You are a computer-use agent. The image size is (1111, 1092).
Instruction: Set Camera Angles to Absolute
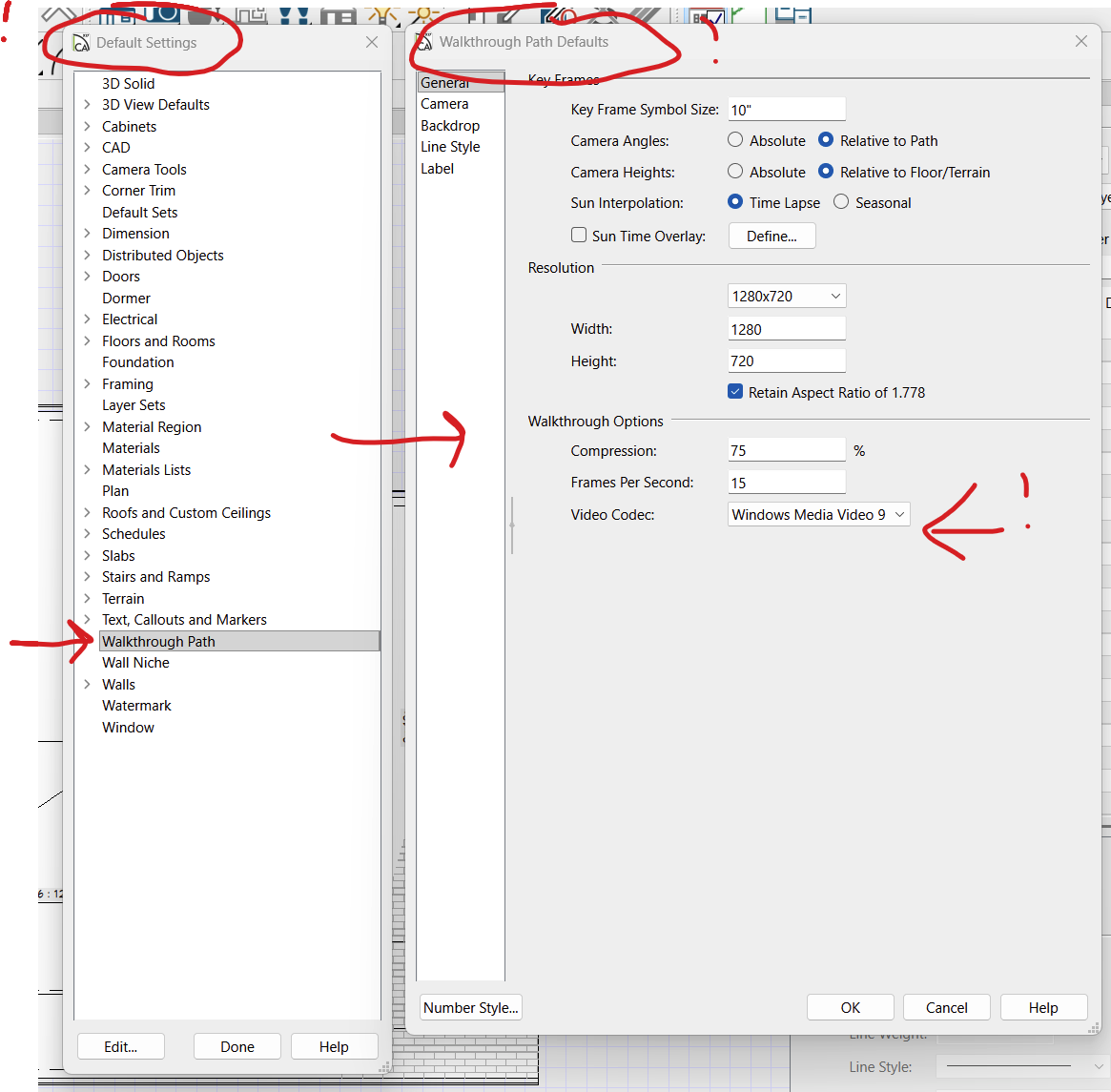(735, 140)
